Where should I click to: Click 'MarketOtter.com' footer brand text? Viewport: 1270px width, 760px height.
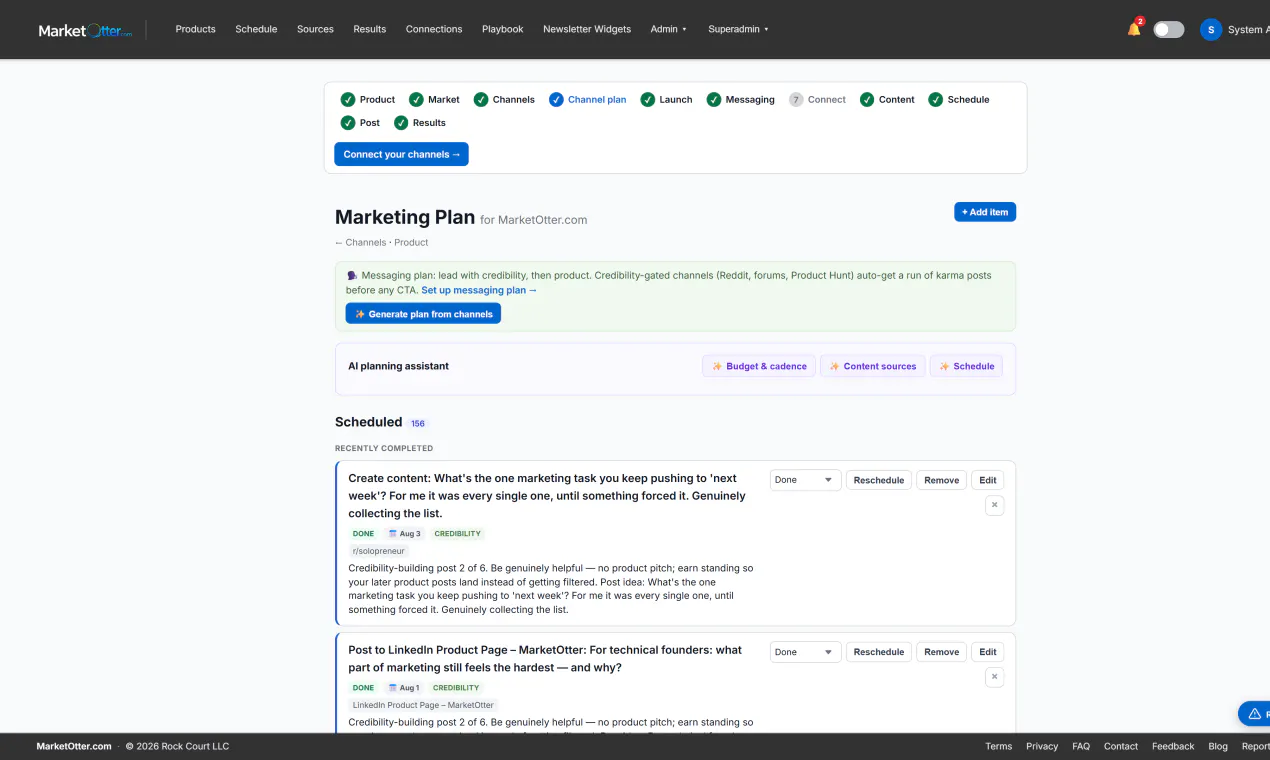point(74,746)
